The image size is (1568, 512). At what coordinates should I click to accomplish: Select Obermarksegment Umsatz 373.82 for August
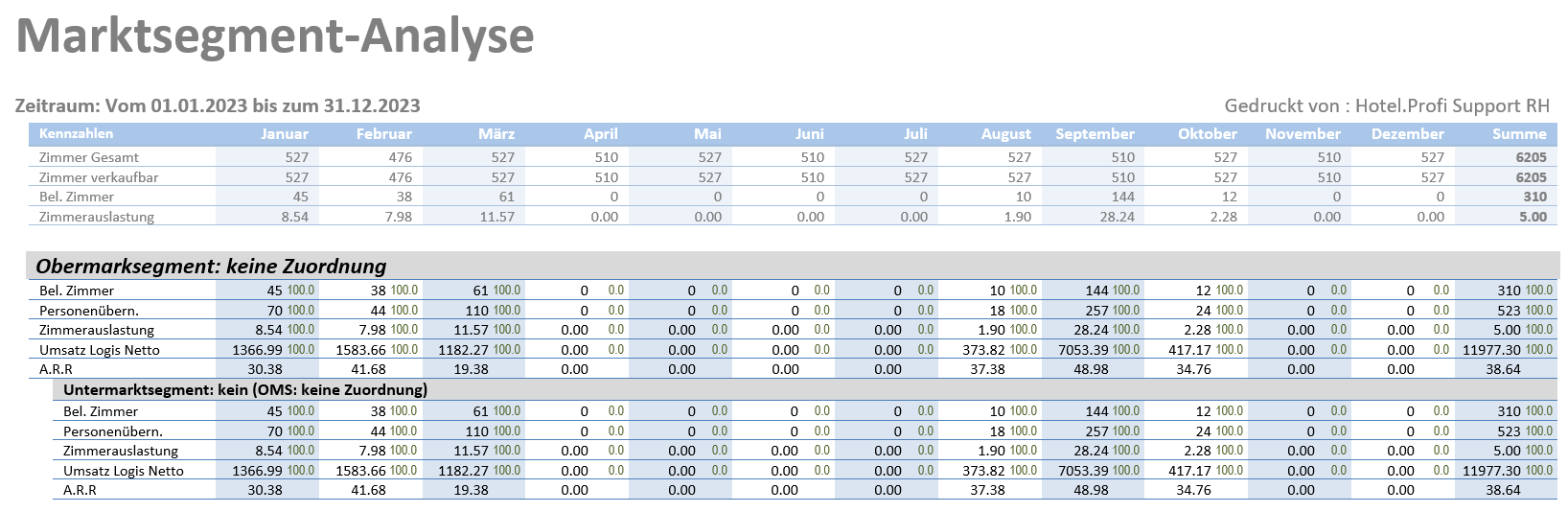[x=983, y=350]
